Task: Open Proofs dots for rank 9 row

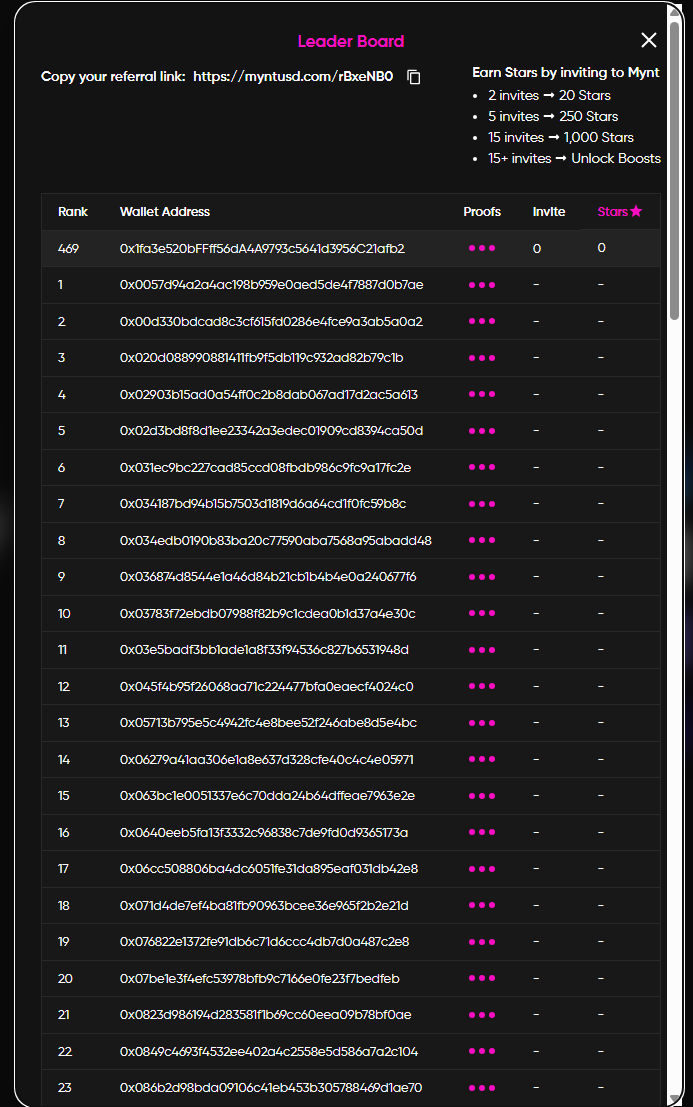Action: click(482, 577)
